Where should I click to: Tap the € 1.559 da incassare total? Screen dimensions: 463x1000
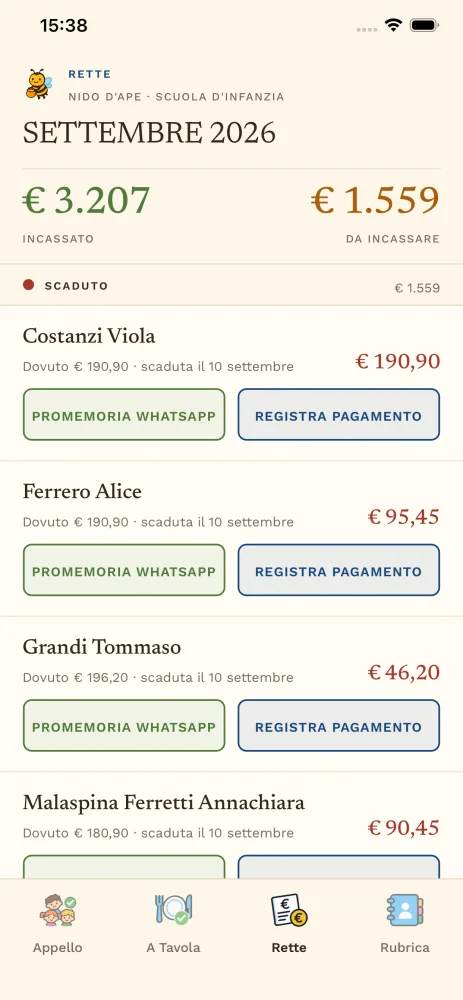coord(375,200)
